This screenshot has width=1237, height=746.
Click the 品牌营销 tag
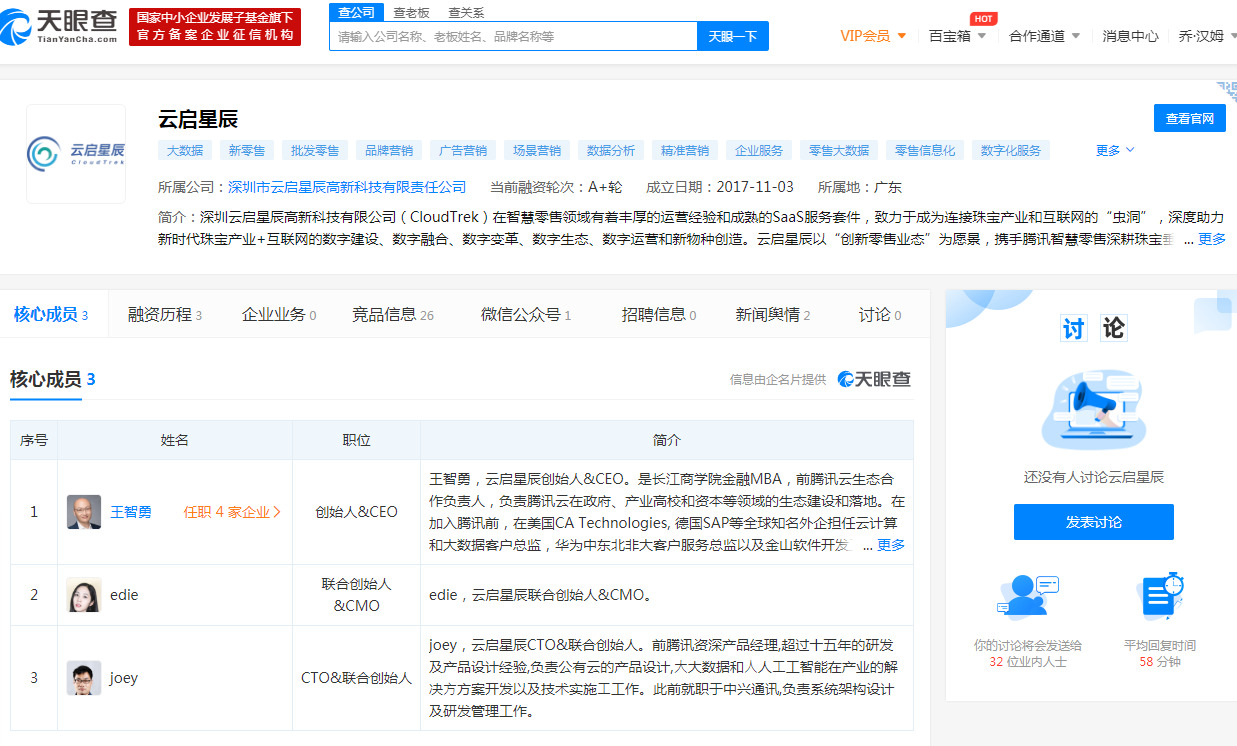click(x=389, y=151)
